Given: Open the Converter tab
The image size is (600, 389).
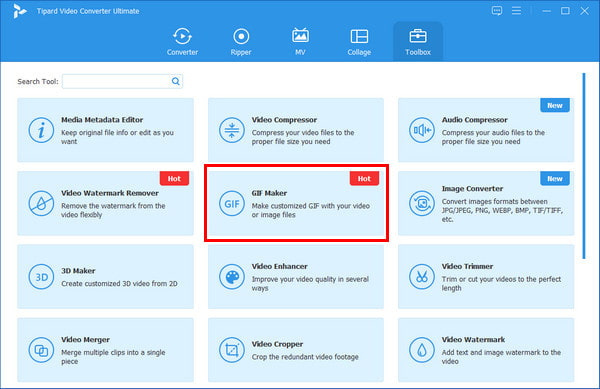Looking at the screenshot, I should (x=182, y=42).
